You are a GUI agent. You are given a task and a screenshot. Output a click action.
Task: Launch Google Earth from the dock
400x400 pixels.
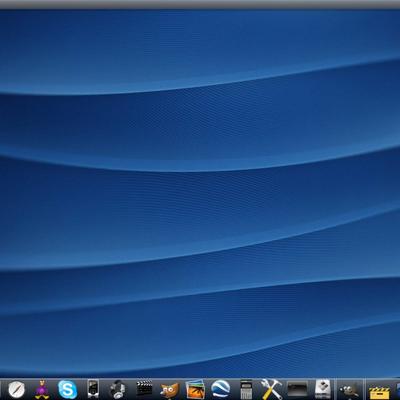pos(220,389)
